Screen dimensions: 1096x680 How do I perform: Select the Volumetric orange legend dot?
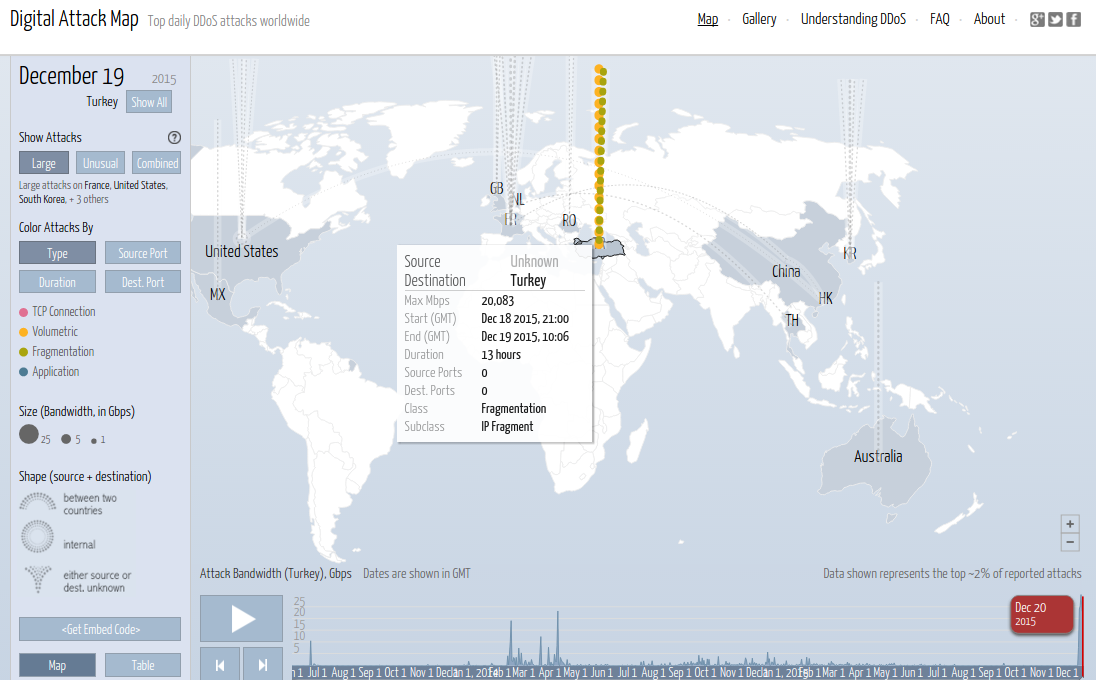pyautogui.click(x=24, y=332)
